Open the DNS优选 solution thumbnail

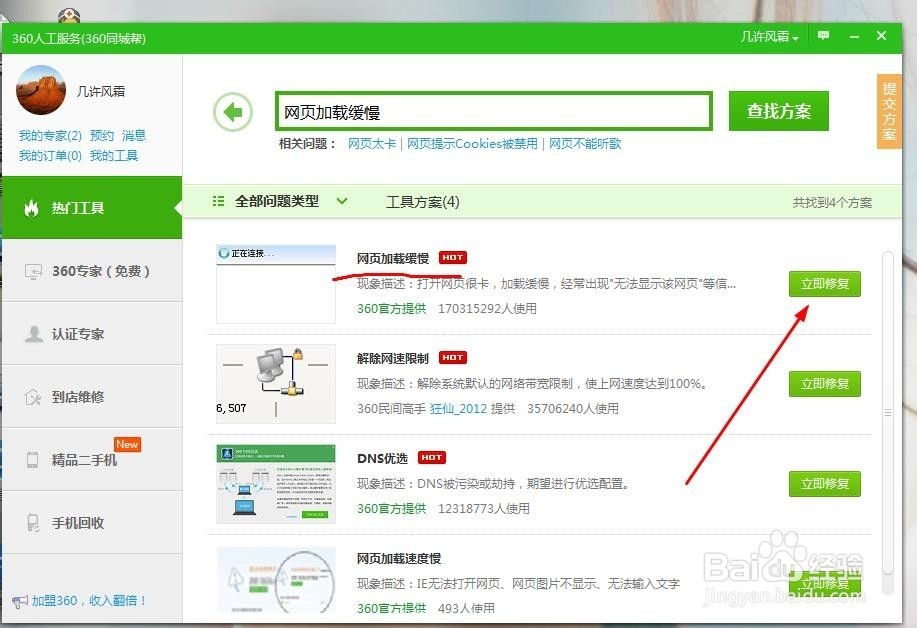(276, 484)
